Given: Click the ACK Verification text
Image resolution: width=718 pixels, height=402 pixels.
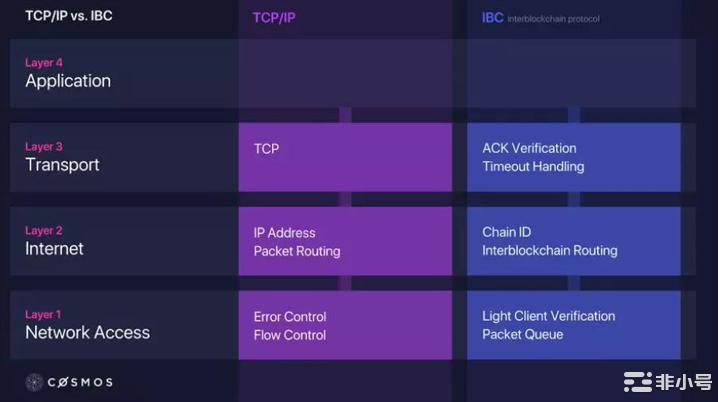Looking at the screenshot, I should [529, 148].
